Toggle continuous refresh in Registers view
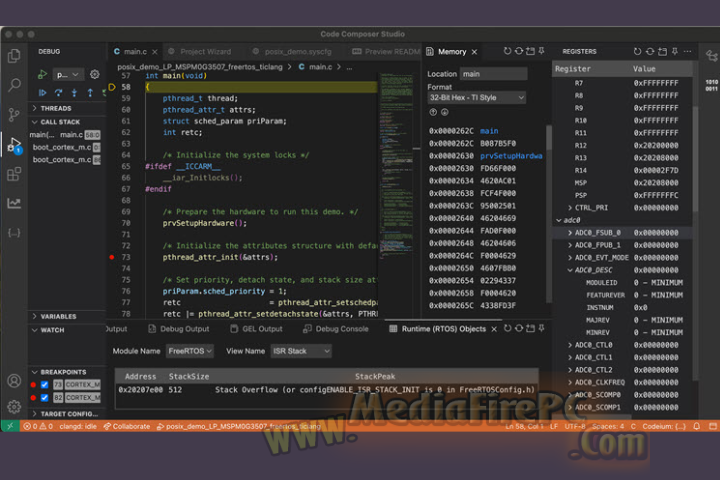720x480 pixels. [x=650, y=51]
